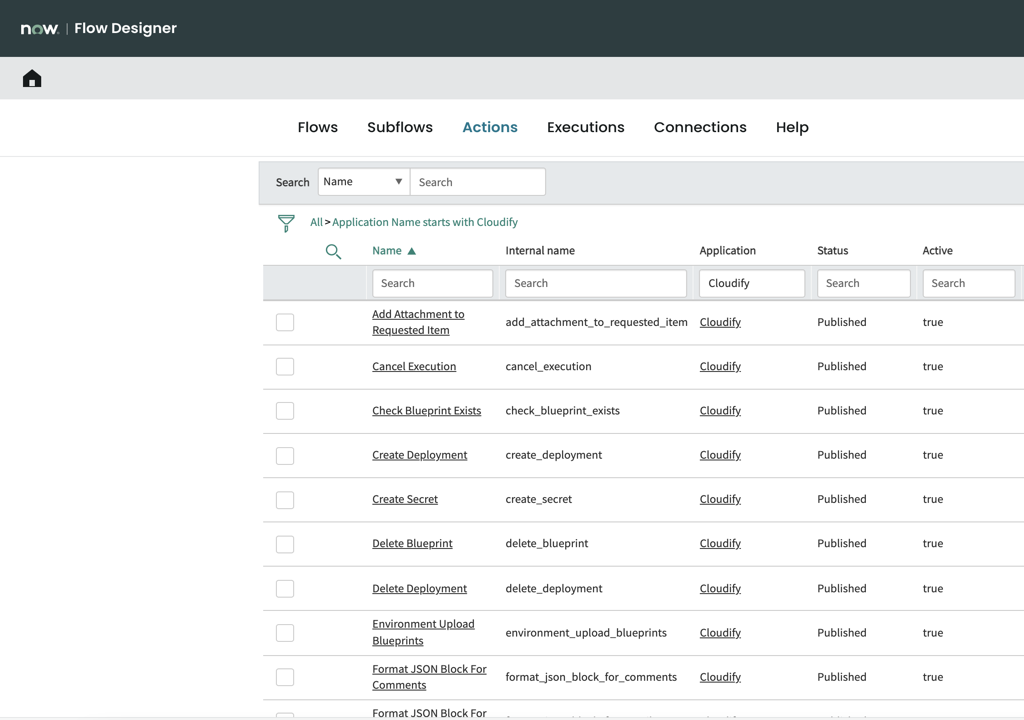Click true value in Delete Blueprint row

coord(933,544)
